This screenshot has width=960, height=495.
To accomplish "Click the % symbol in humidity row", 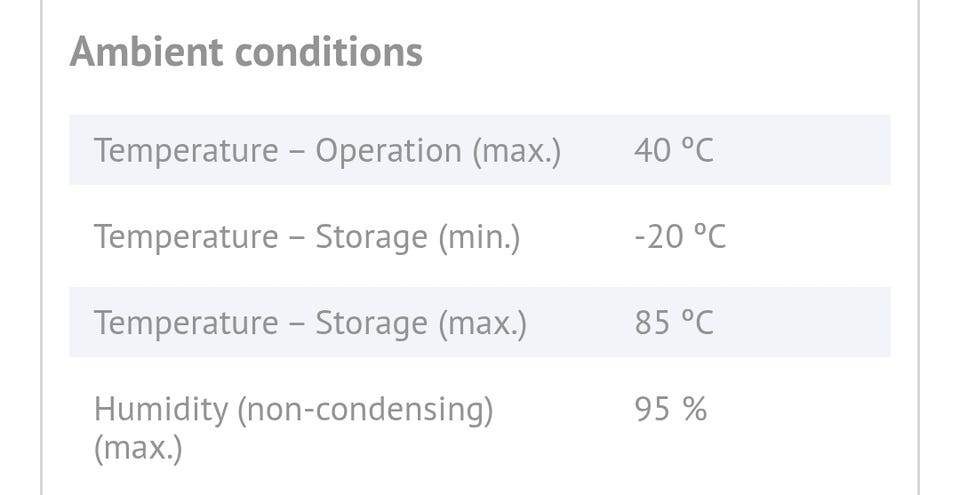I will tap(695, 409).
